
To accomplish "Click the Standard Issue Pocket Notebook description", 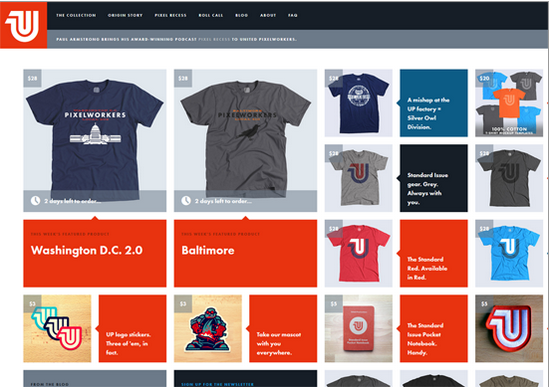I will pos(425,339).
